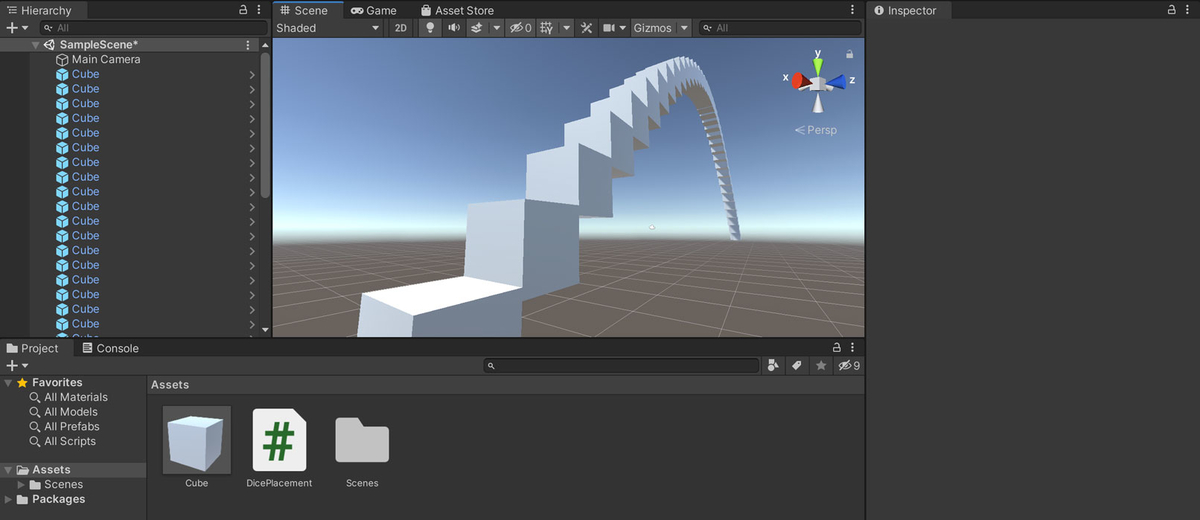This screenshot has width=1200, height=520.
Task: Toggle hidden packages visibility showing 9
Action: point(849,366)
